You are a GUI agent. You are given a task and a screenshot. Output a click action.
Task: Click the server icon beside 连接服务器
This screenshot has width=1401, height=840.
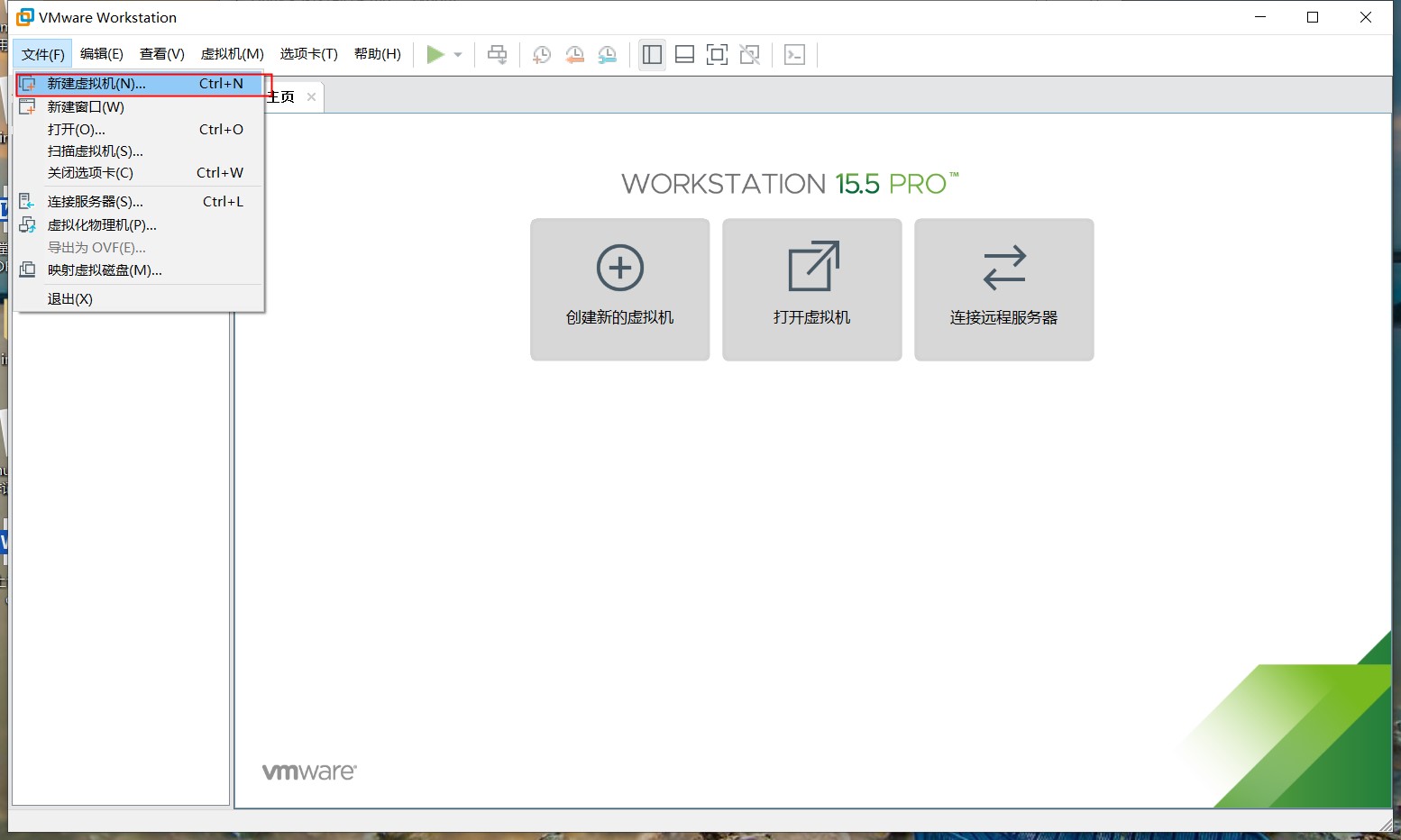tap(28, 201)
